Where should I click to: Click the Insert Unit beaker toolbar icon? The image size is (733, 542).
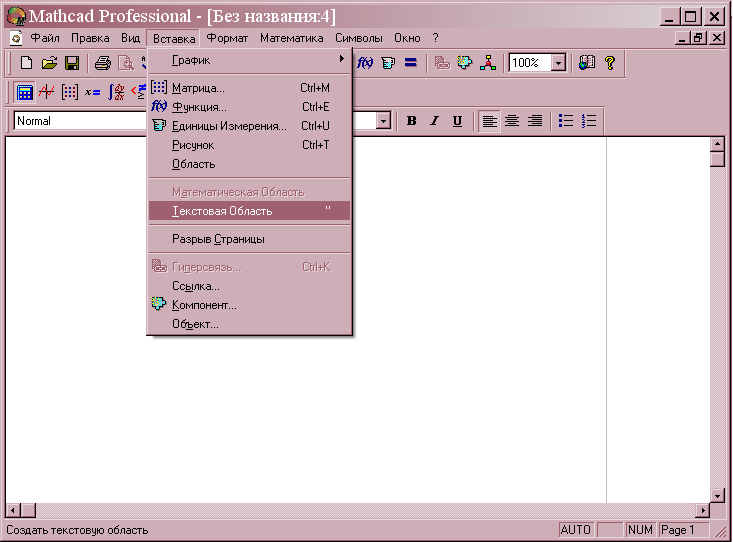(x=388, y=63)
